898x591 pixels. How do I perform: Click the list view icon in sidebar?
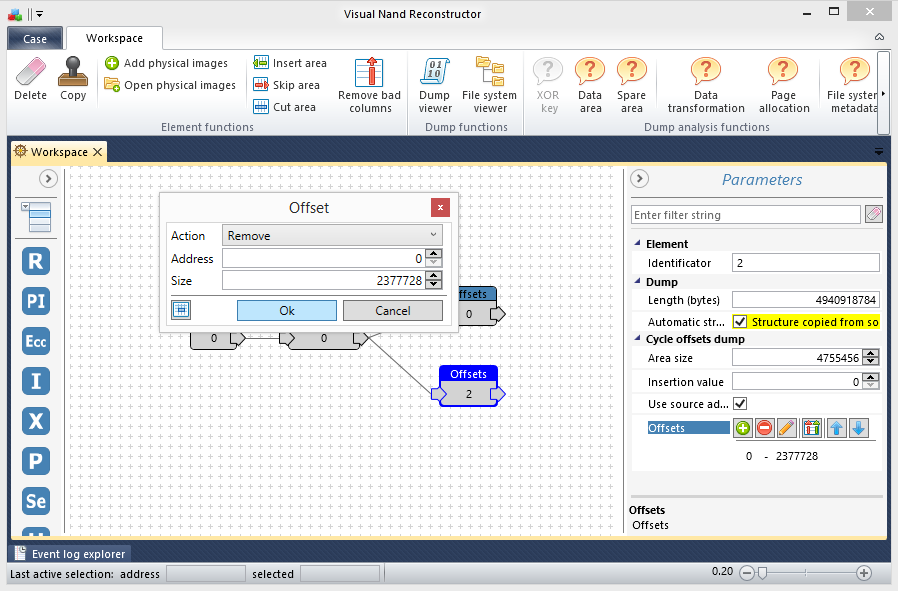click(37, 216)
